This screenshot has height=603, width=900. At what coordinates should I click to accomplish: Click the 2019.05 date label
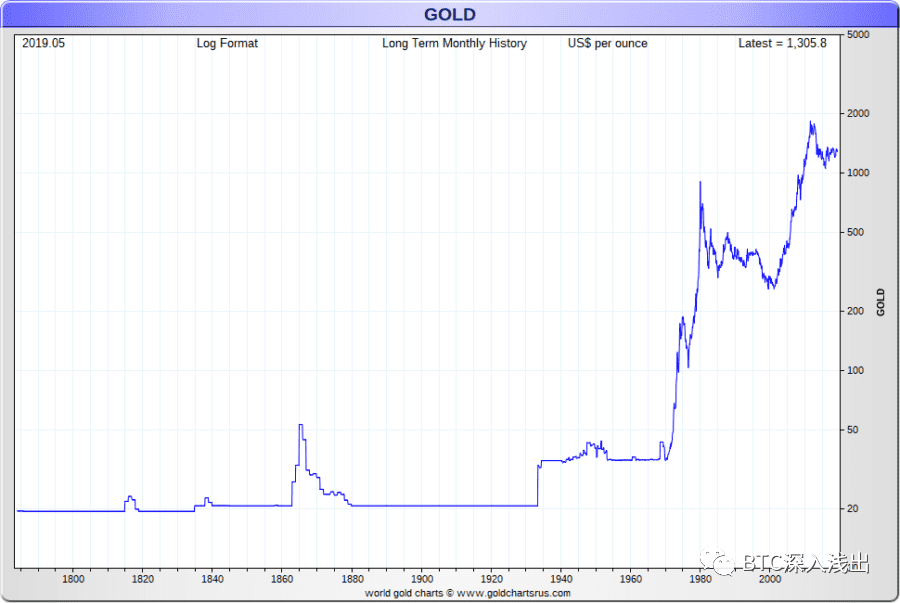[44, 43]
